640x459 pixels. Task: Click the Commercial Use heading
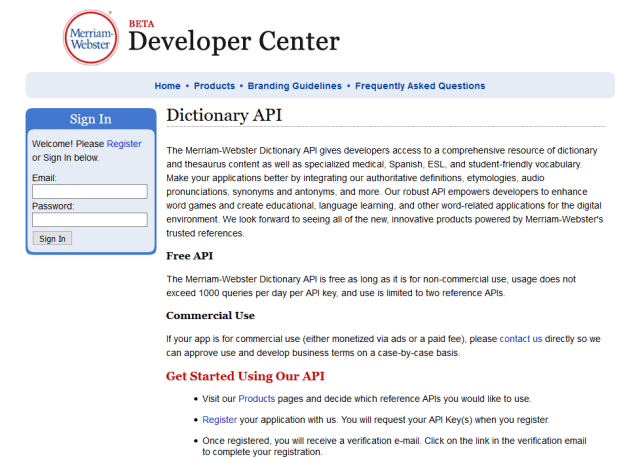[x=210, y=315]
